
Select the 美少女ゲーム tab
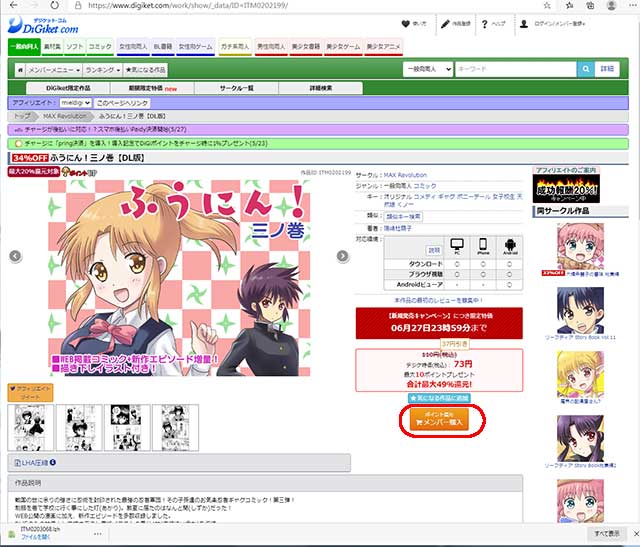point(343,47)
